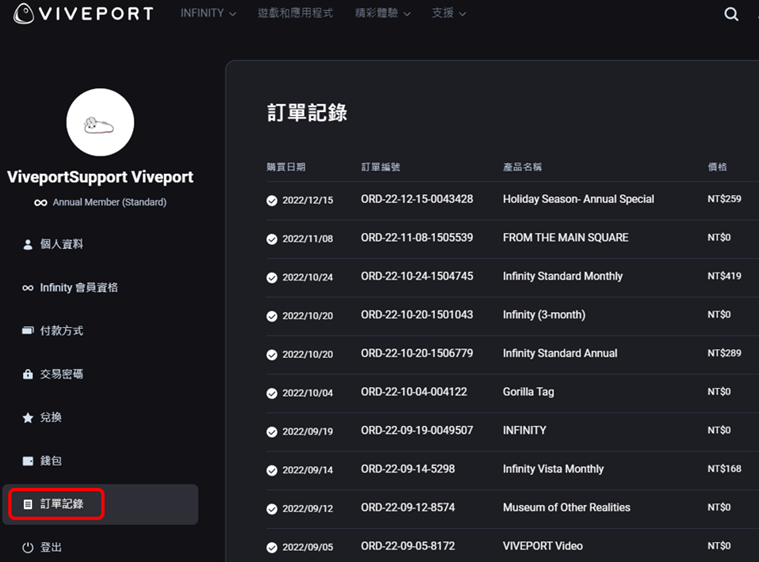Click order number ORD-22-09-05-8172
759x562 pixels.
click(x=408, y=546)
